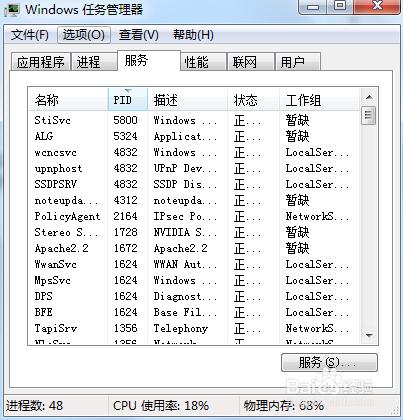Viewport: 403px width, 420px height.
Task: Select the wcncsvc service row
Action: 194,152
